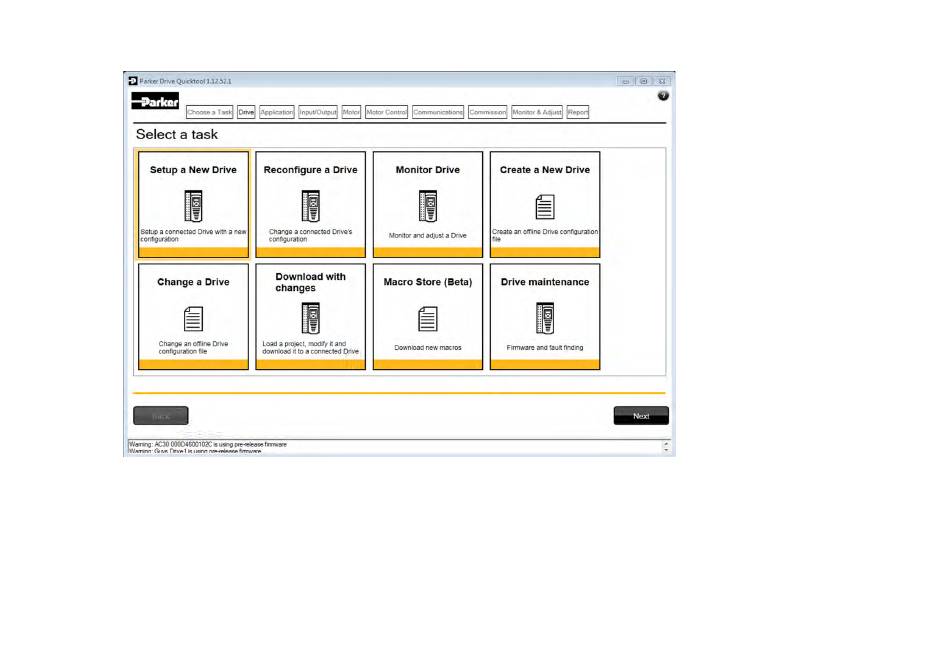
Task: Select the Download with changes heading
Action: tap(310, 282)
